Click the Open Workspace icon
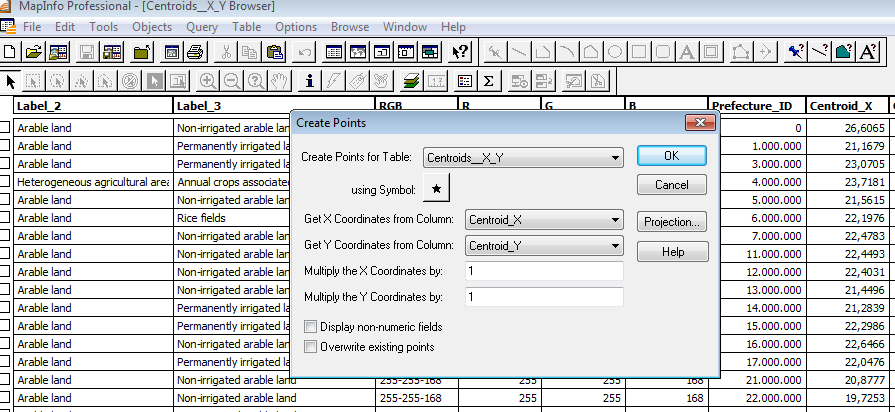This screenshot has height=412, width=895. point(58,52)
